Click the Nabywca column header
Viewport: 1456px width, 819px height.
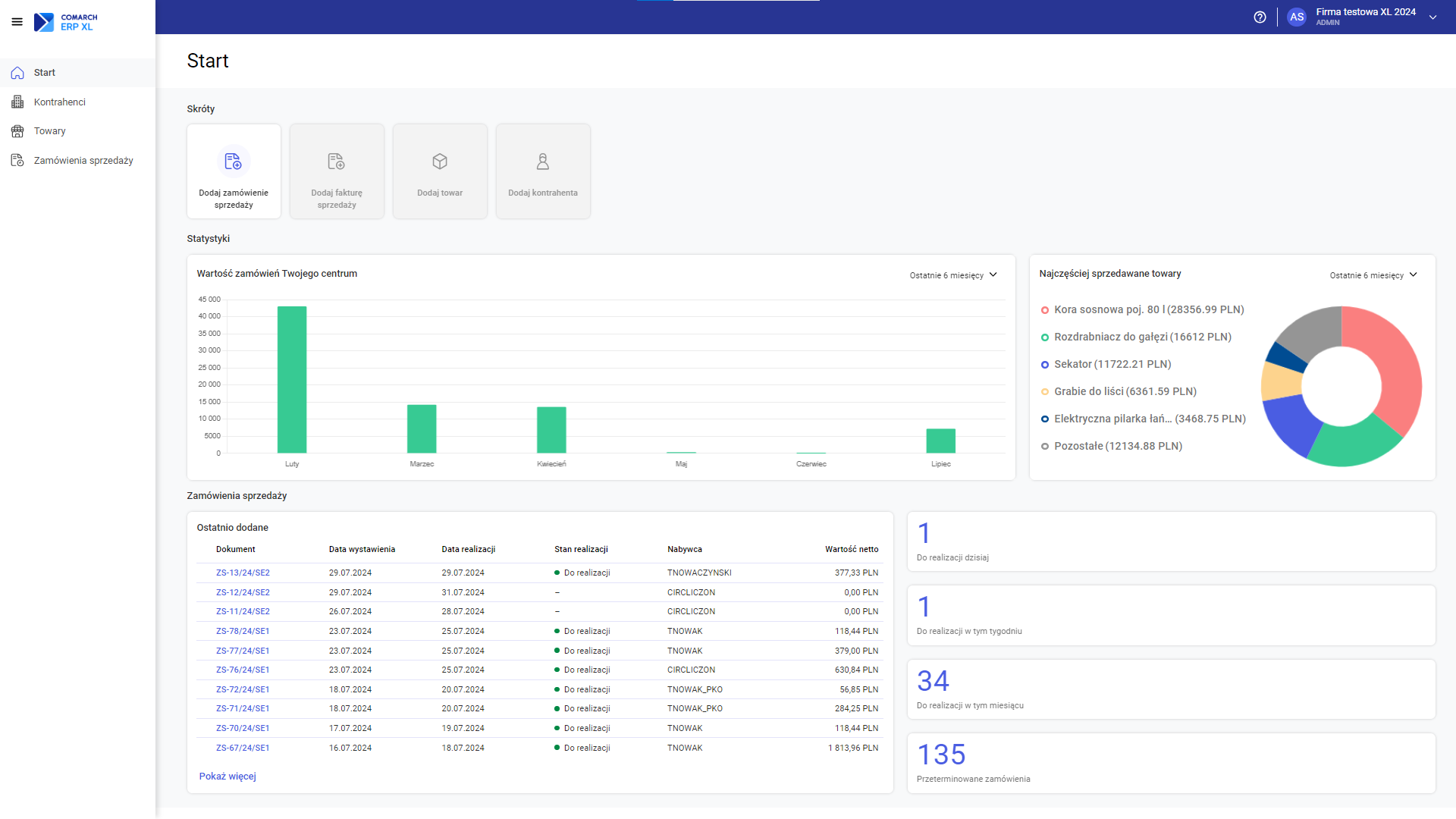pyautogui.click(x=685, y=550)
